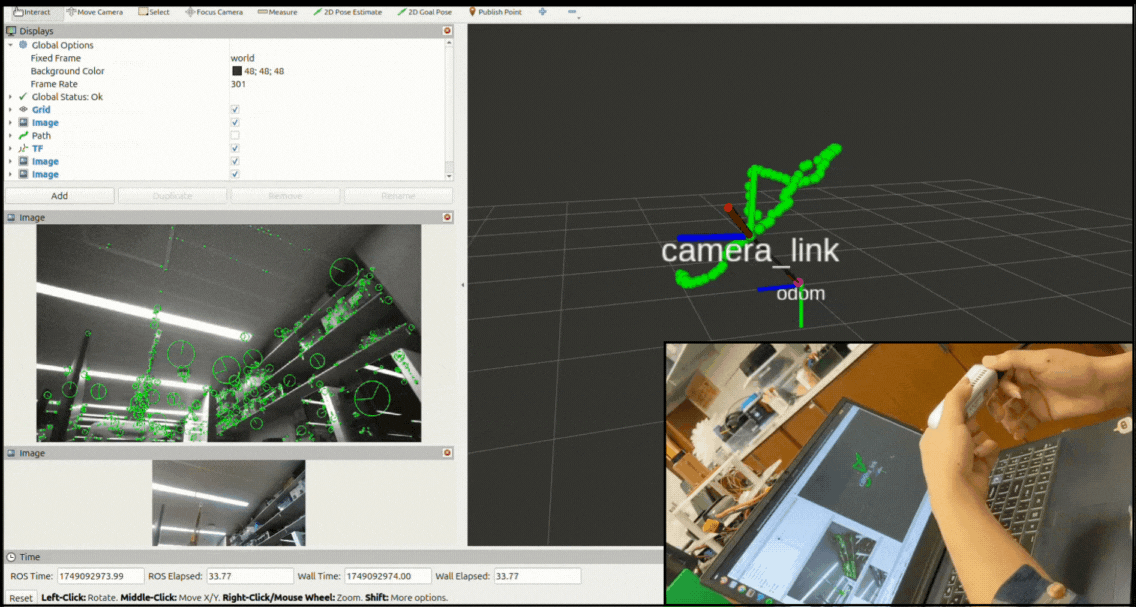Activate the Move Camera tool
Image resolution: width=1136 pixels, height=607 pixels.
(94, 12)
